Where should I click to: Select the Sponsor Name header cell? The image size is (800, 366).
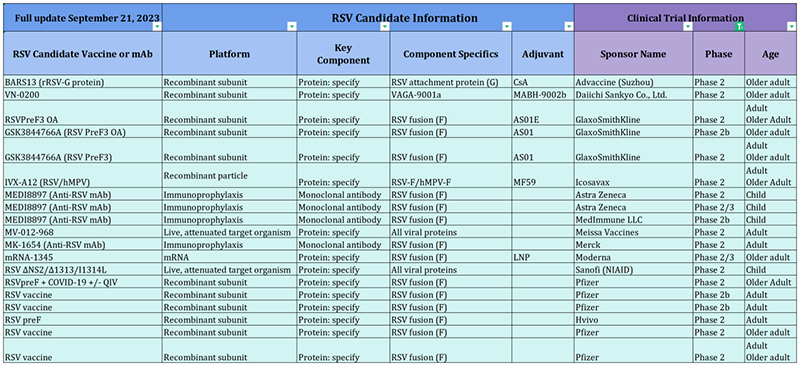(633, 54)
